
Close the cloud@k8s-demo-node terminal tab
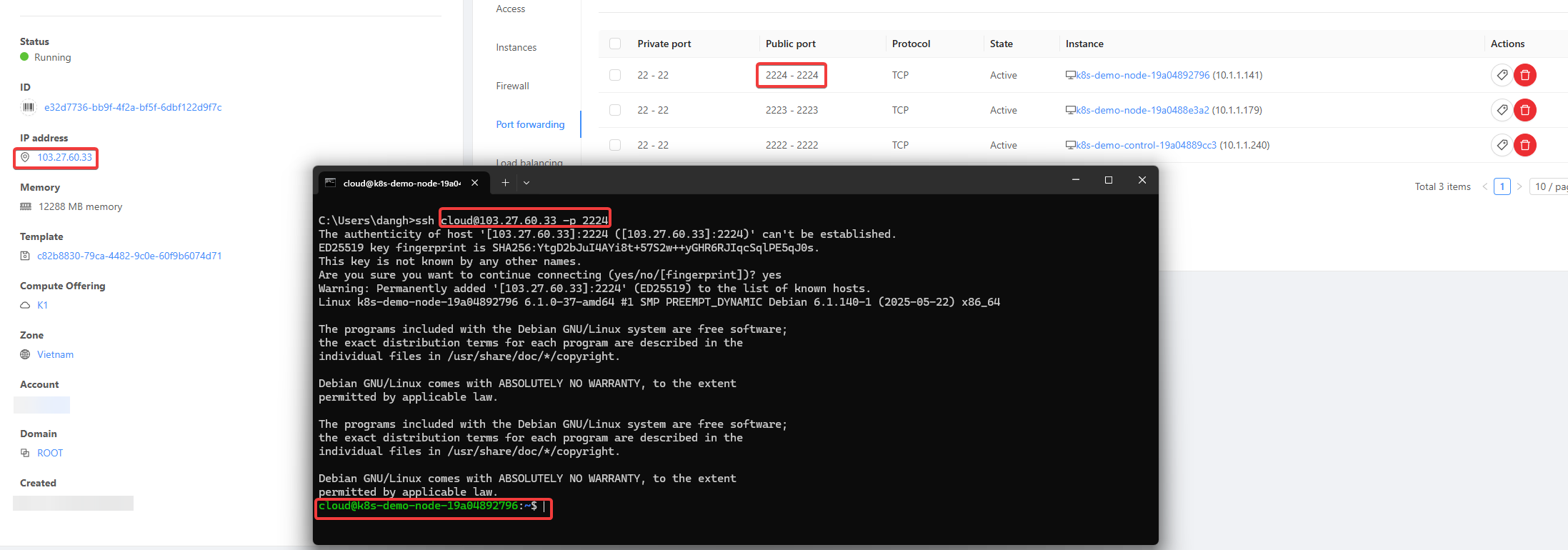point(475,183)
